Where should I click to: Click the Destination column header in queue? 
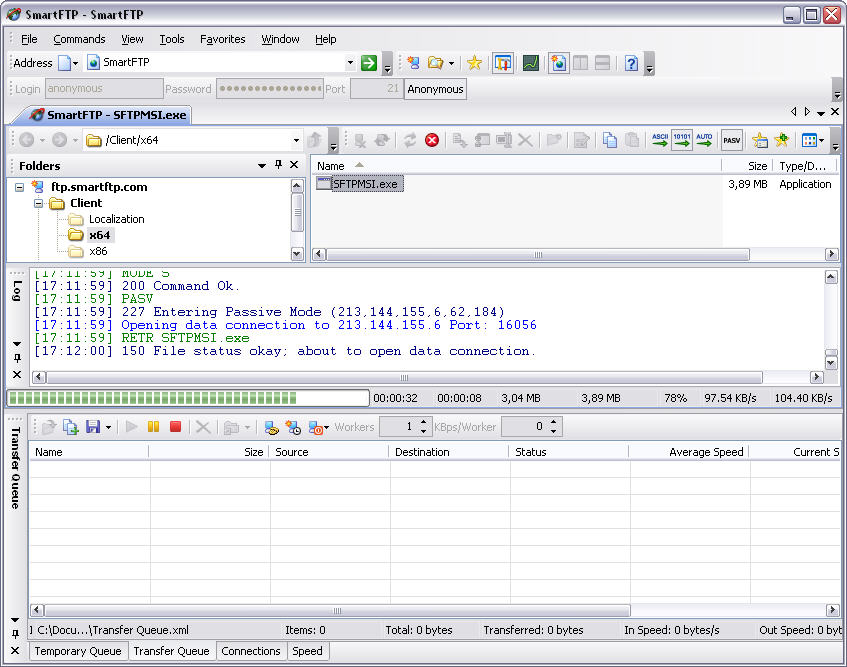[448, 452]
